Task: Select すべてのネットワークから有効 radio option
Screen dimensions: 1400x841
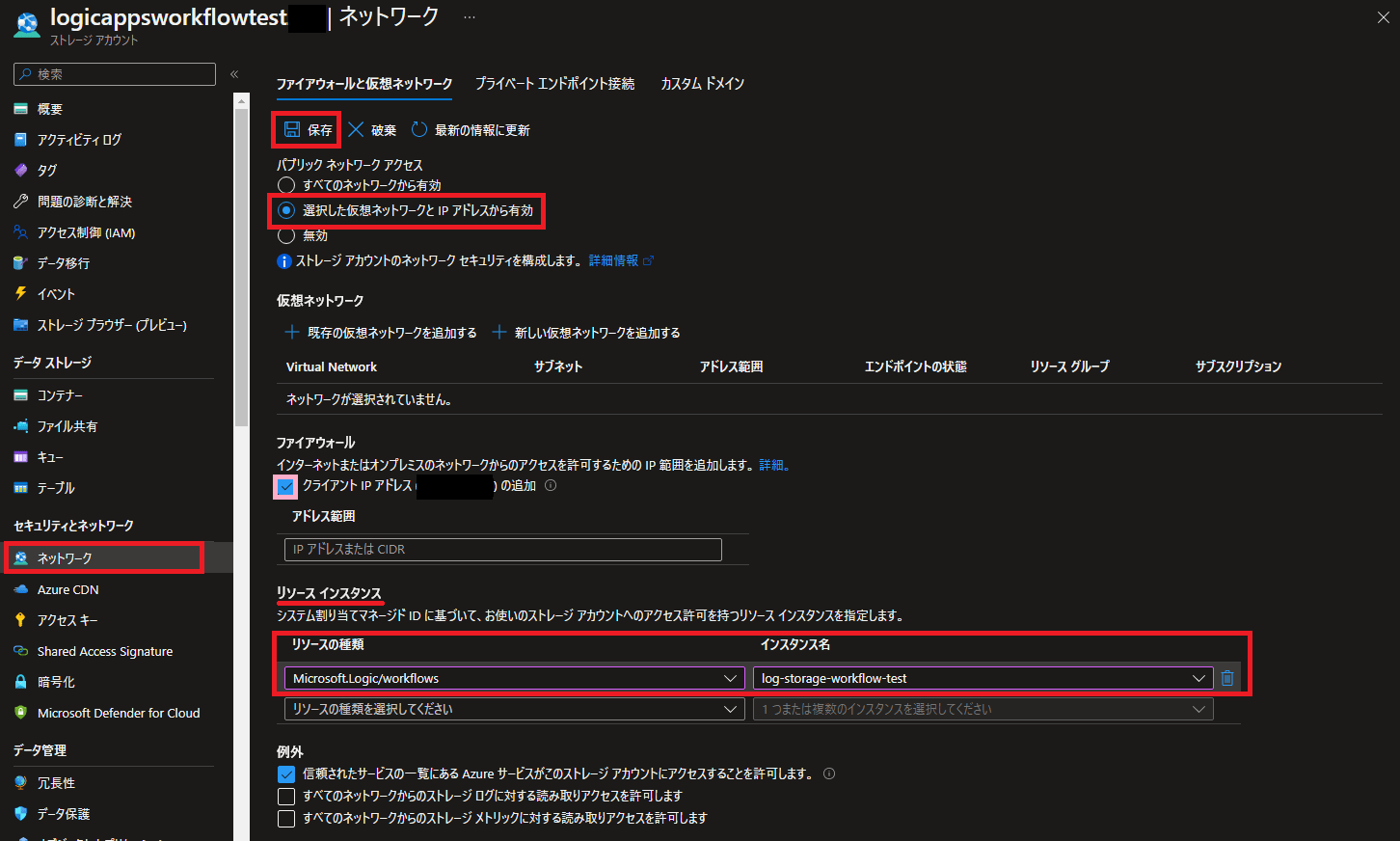Action: coord(286,185)
